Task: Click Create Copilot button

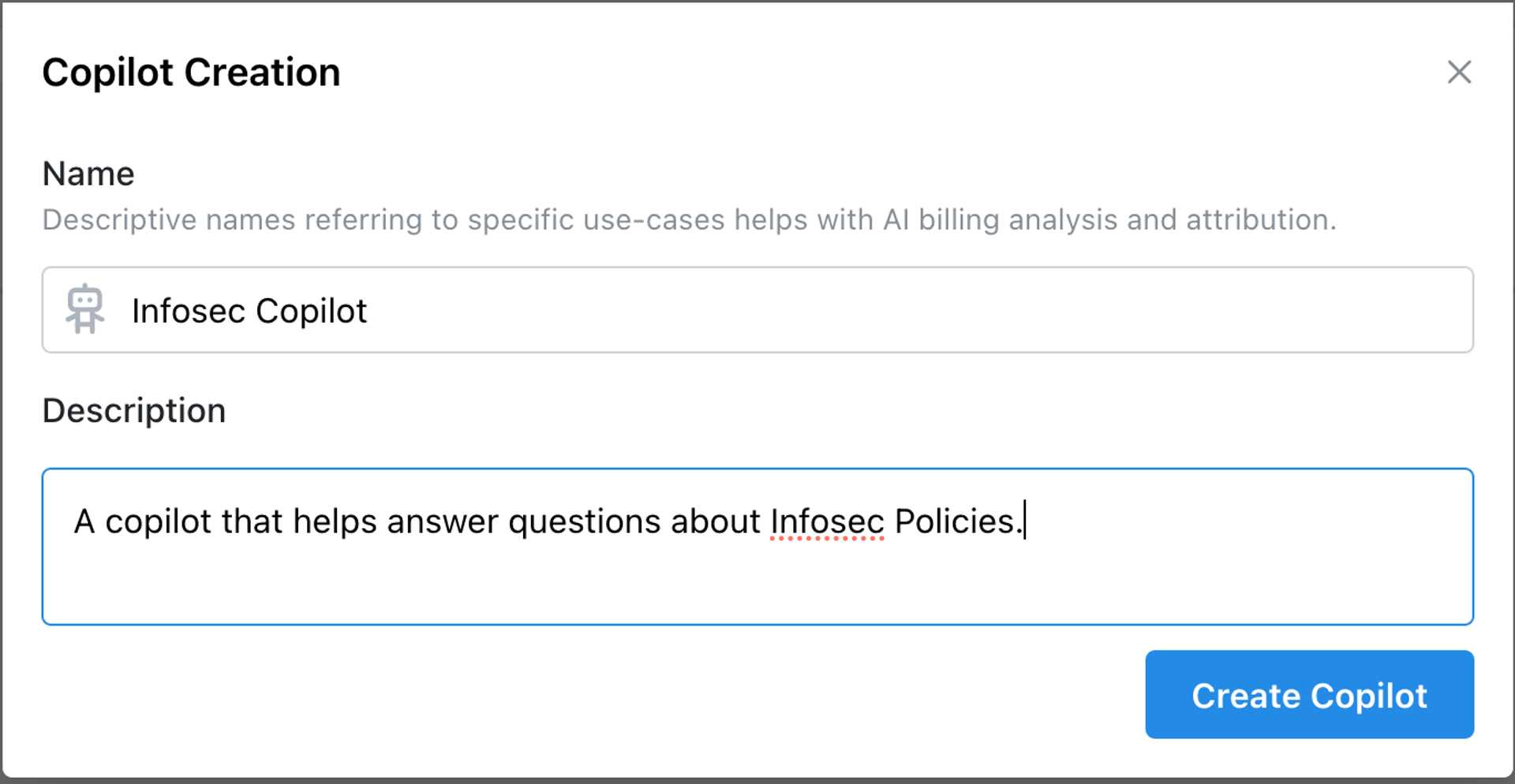Action: (1309, 694)
